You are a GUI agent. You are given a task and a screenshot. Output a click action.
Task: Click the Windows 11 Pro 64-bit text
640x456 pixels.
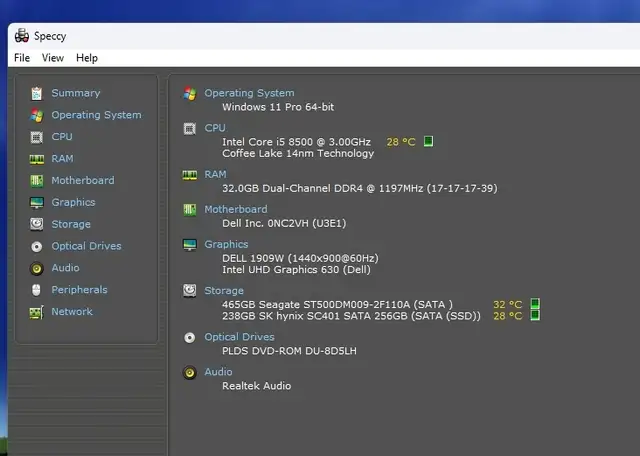click(x=278, y=107)
